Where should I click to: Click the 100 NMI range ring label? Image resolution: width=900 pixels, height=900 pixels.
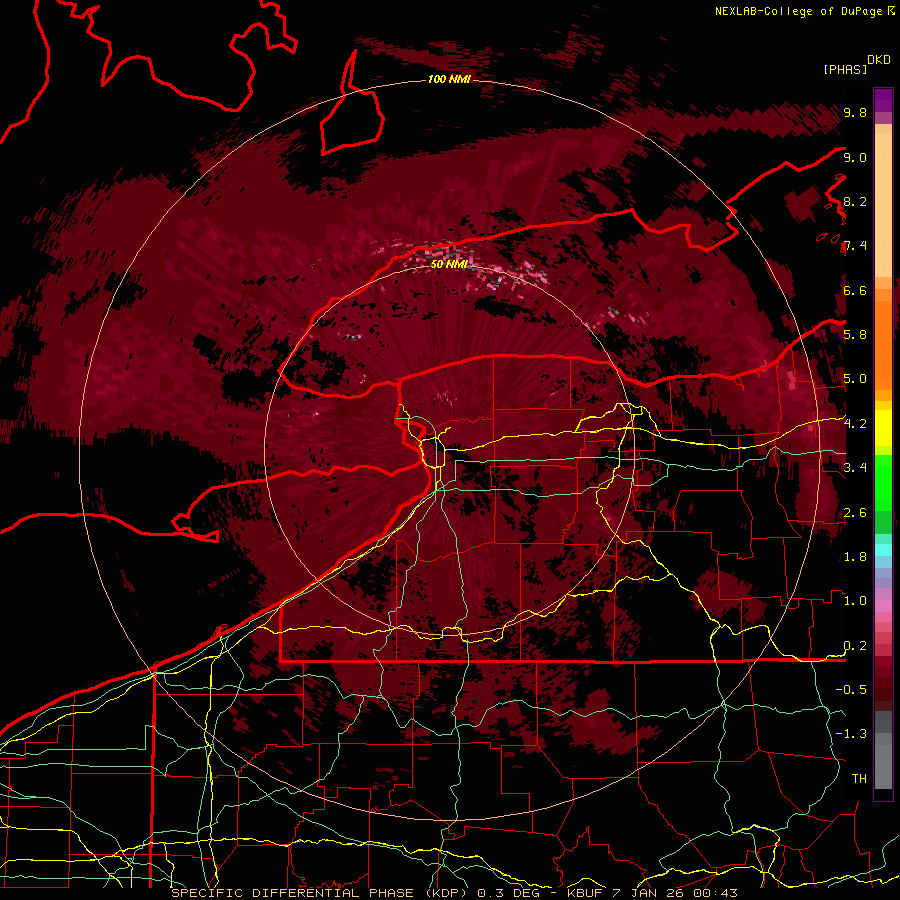pyautogui.click(x=449, y=79)
